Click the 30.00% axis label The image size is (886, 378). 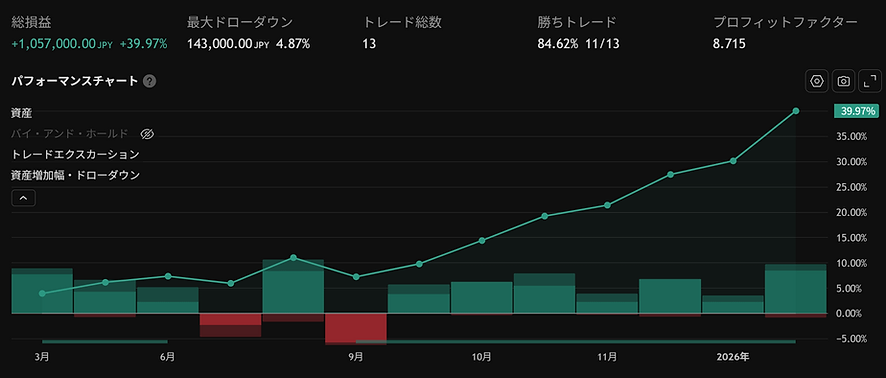tap(852, 162)
